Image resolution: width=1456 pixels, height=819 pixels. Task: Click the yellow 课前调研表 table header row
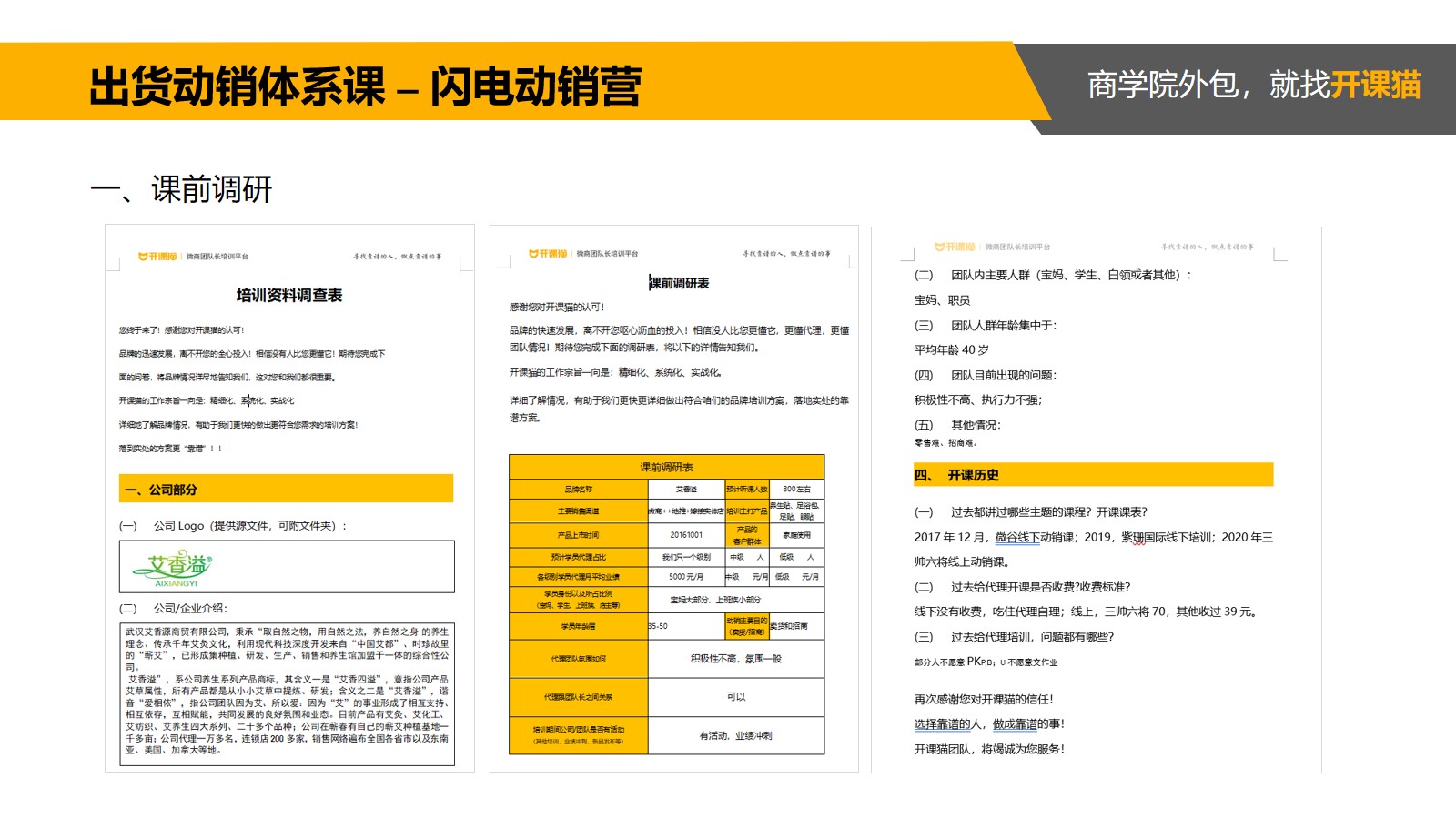[x=666, y=467]
